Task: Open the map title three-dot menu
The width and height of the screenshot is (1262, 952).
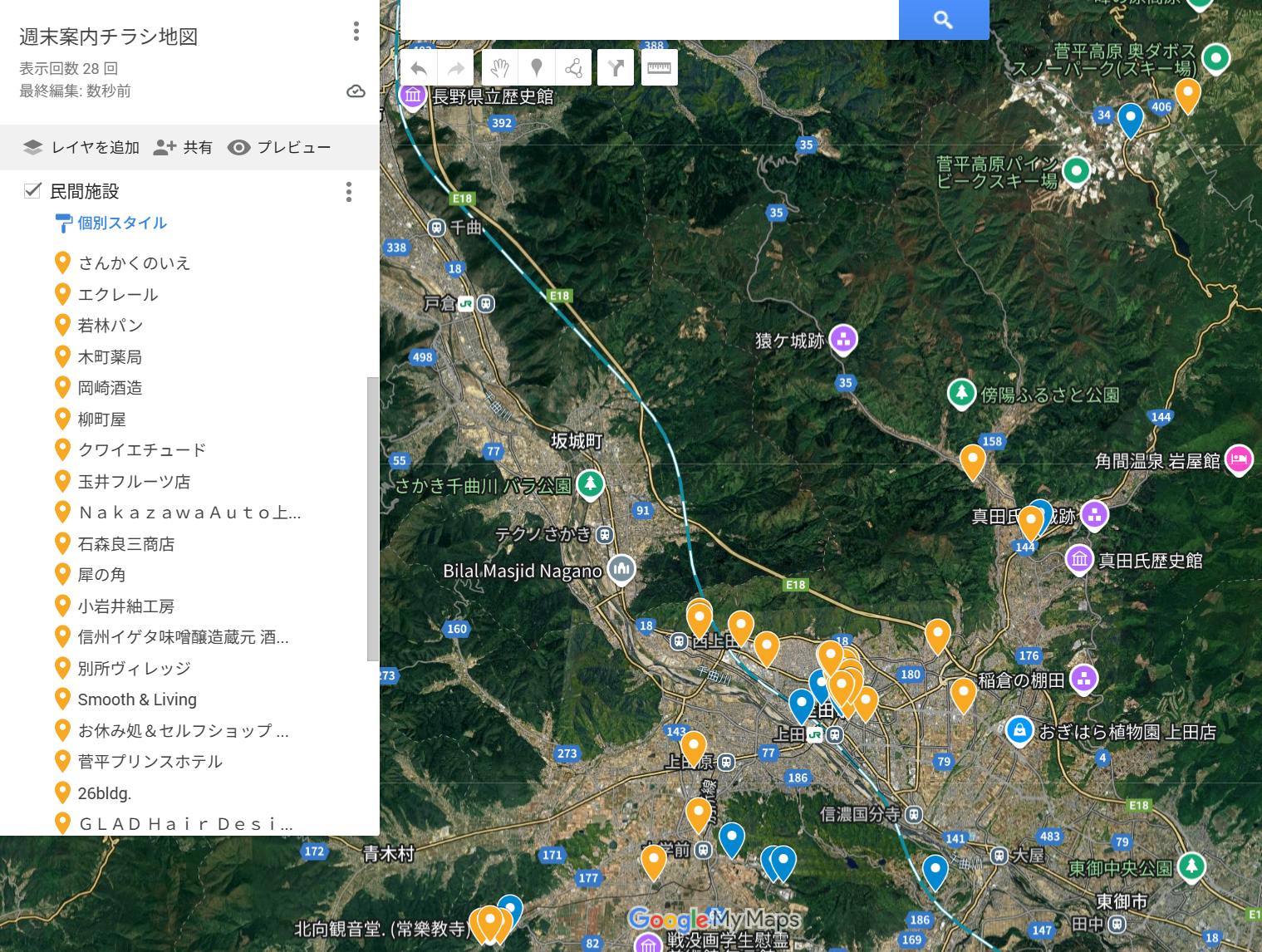Action: (x=356, y=32)
